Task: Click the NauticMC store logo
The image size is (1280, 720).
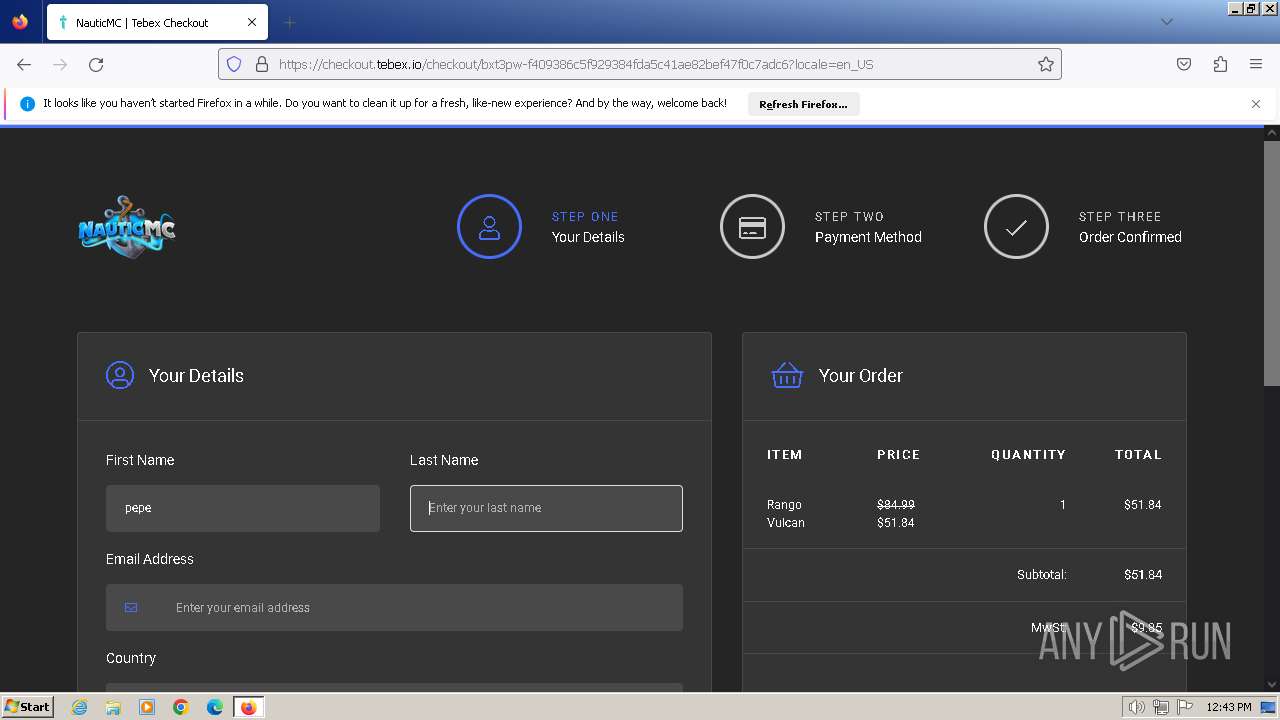Action: pyautogui.click(x=127, y=226)
